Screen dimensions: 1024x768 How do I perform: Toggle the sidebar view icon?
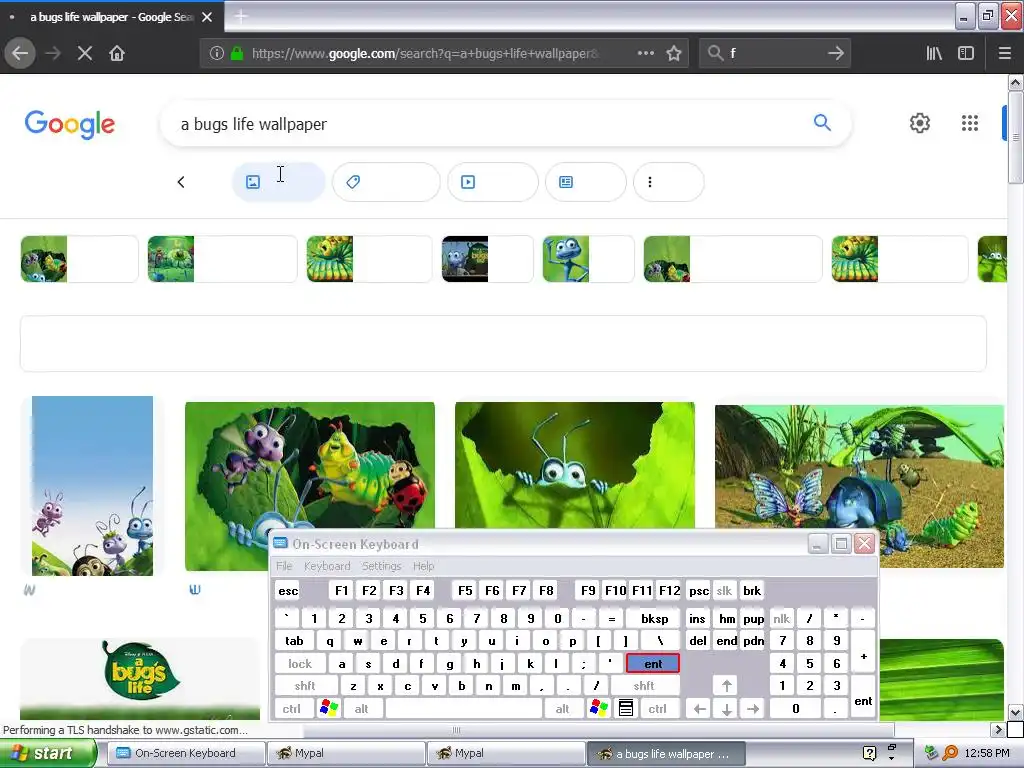[966, 53]
